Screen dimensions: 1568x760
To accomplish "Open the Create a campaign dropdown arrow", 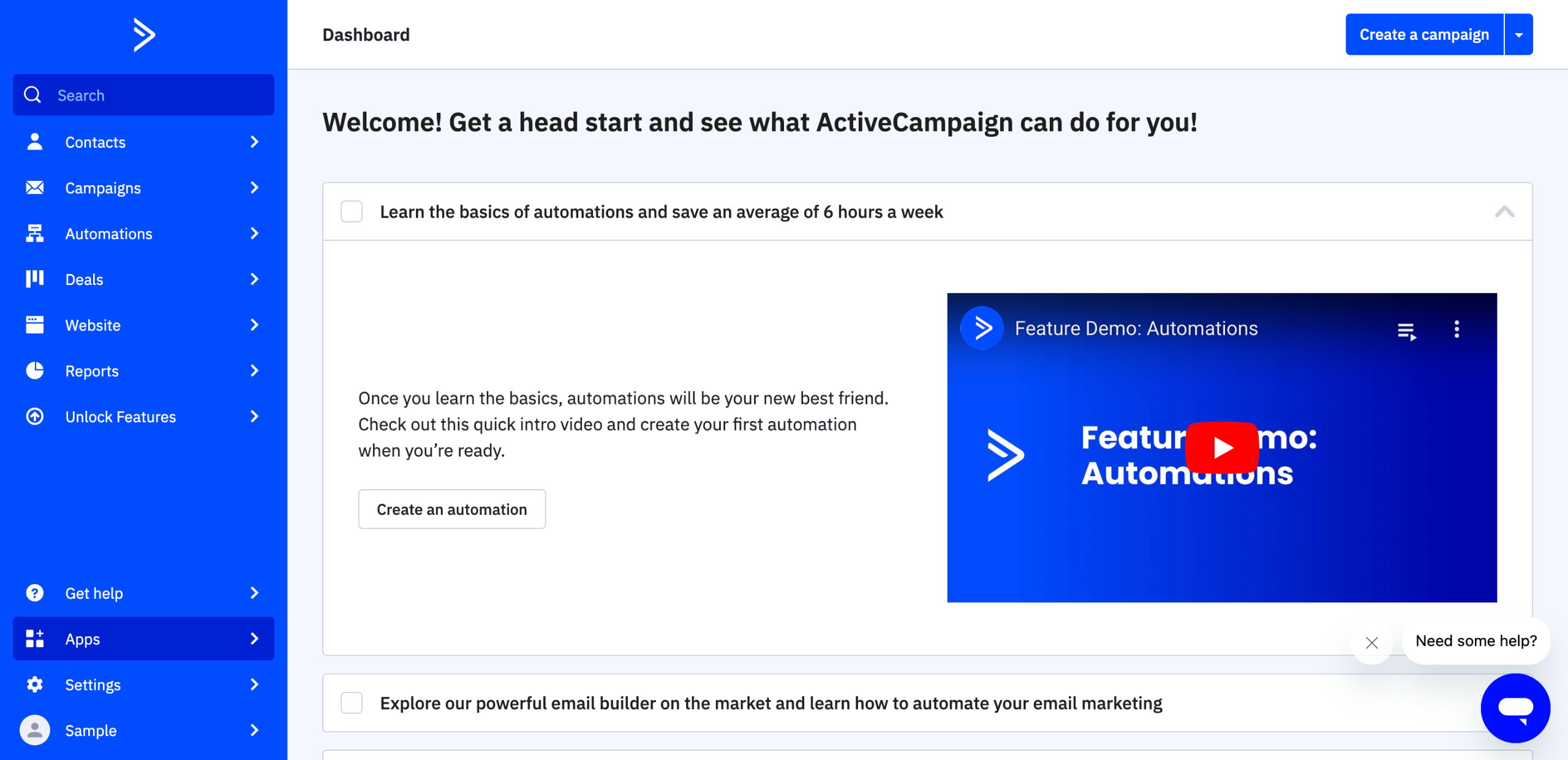I will tap(1518, 35).
